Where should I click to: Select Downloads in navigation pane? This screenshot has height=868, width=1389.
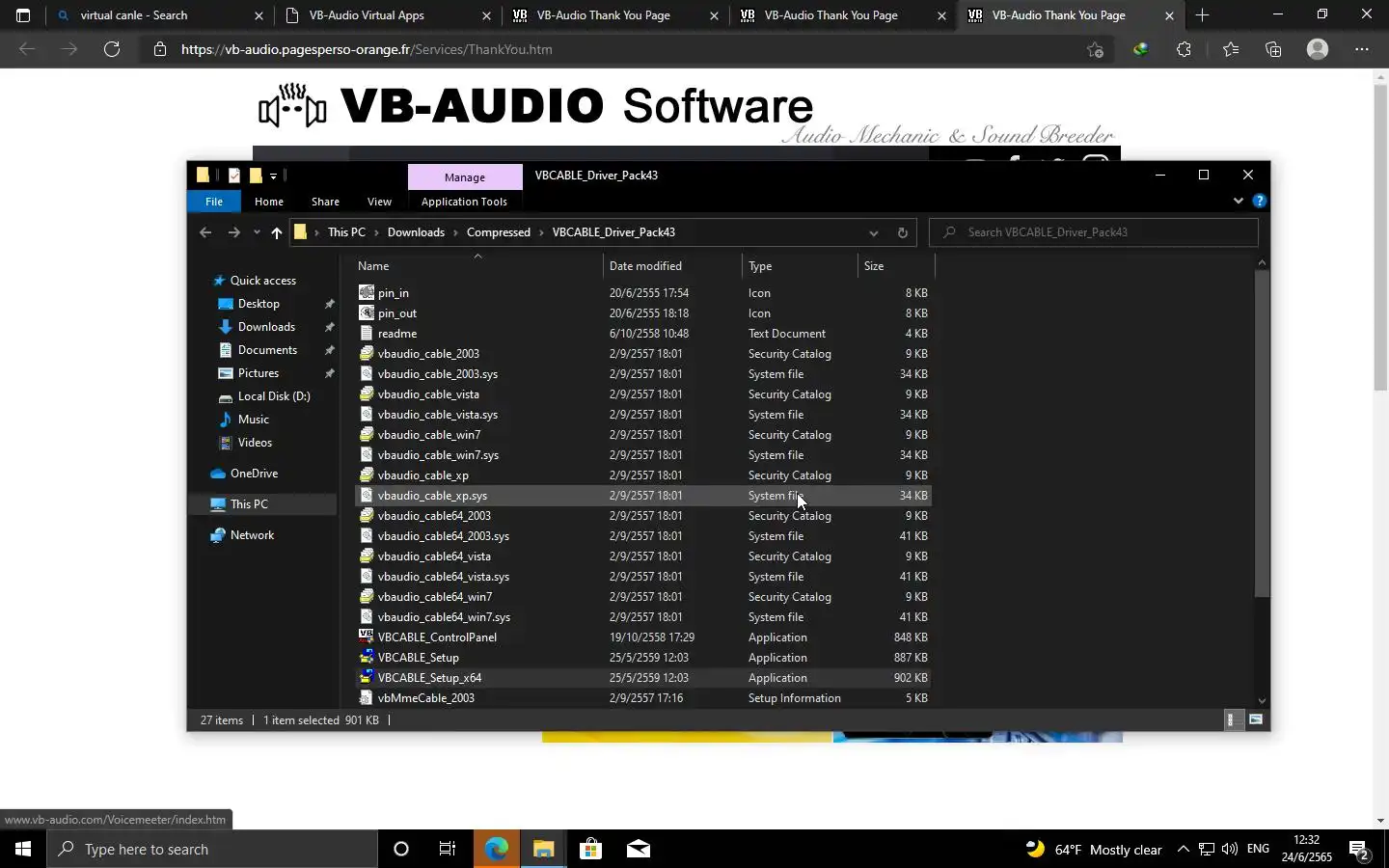click(x=266, y=327)
